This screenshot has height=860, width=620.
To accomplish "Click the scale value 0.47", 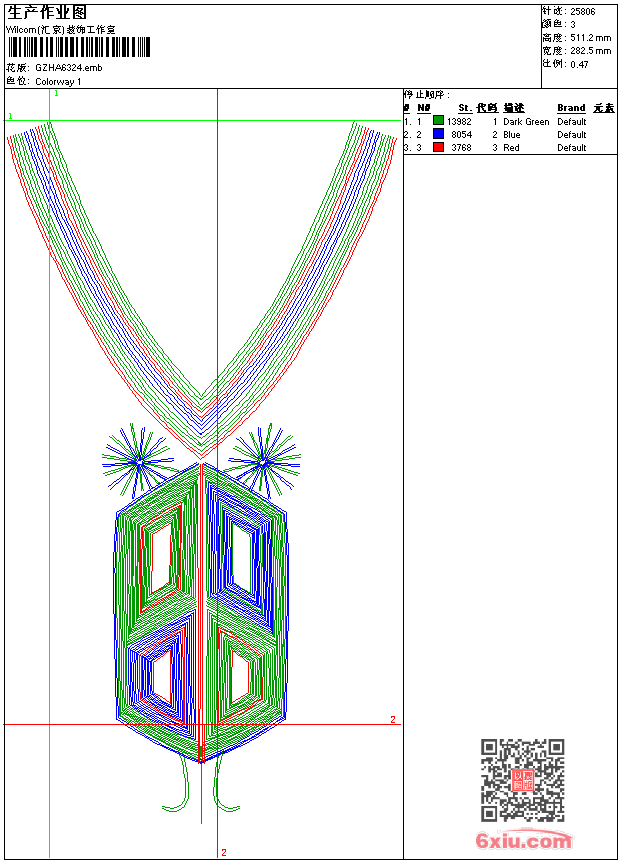I will (x=579, y=65).
